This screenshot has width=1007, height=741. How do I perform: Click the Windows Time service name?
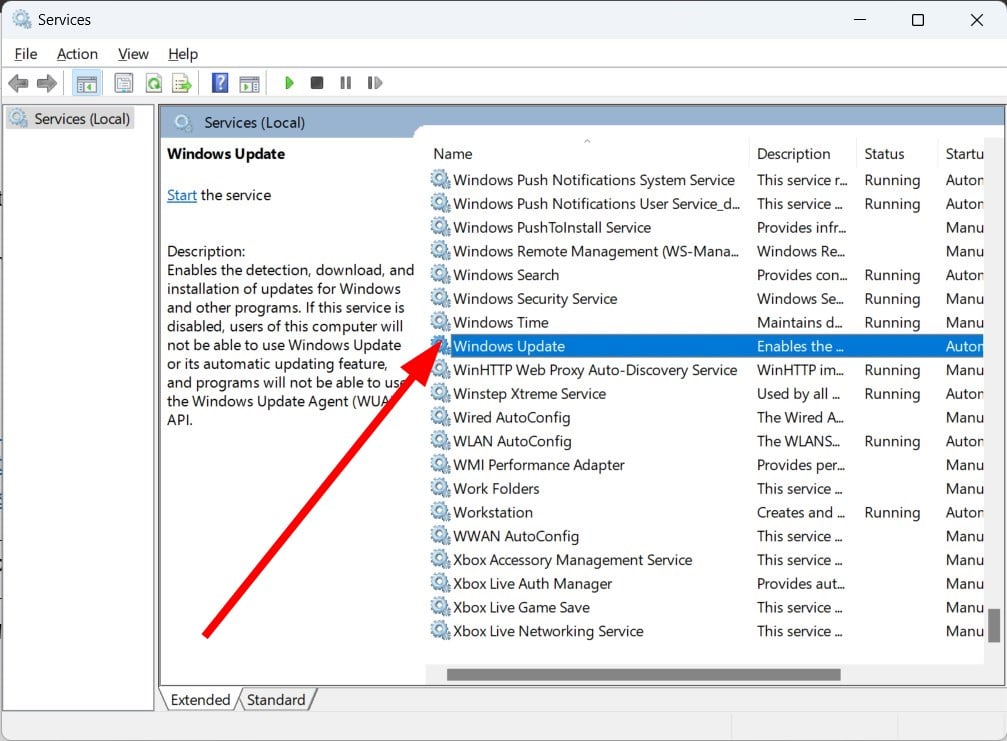(x=501, y=322)
